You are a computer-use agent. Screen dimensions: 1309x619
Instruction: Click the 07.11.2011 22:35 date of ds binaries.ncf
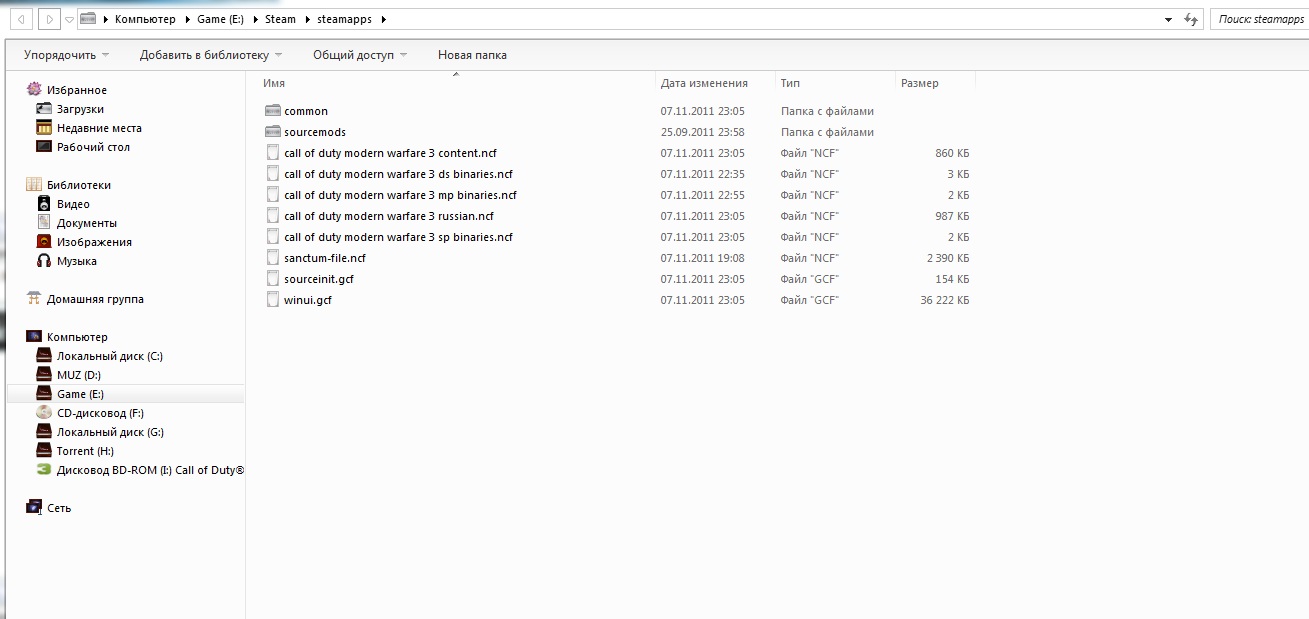pos(703,174)
